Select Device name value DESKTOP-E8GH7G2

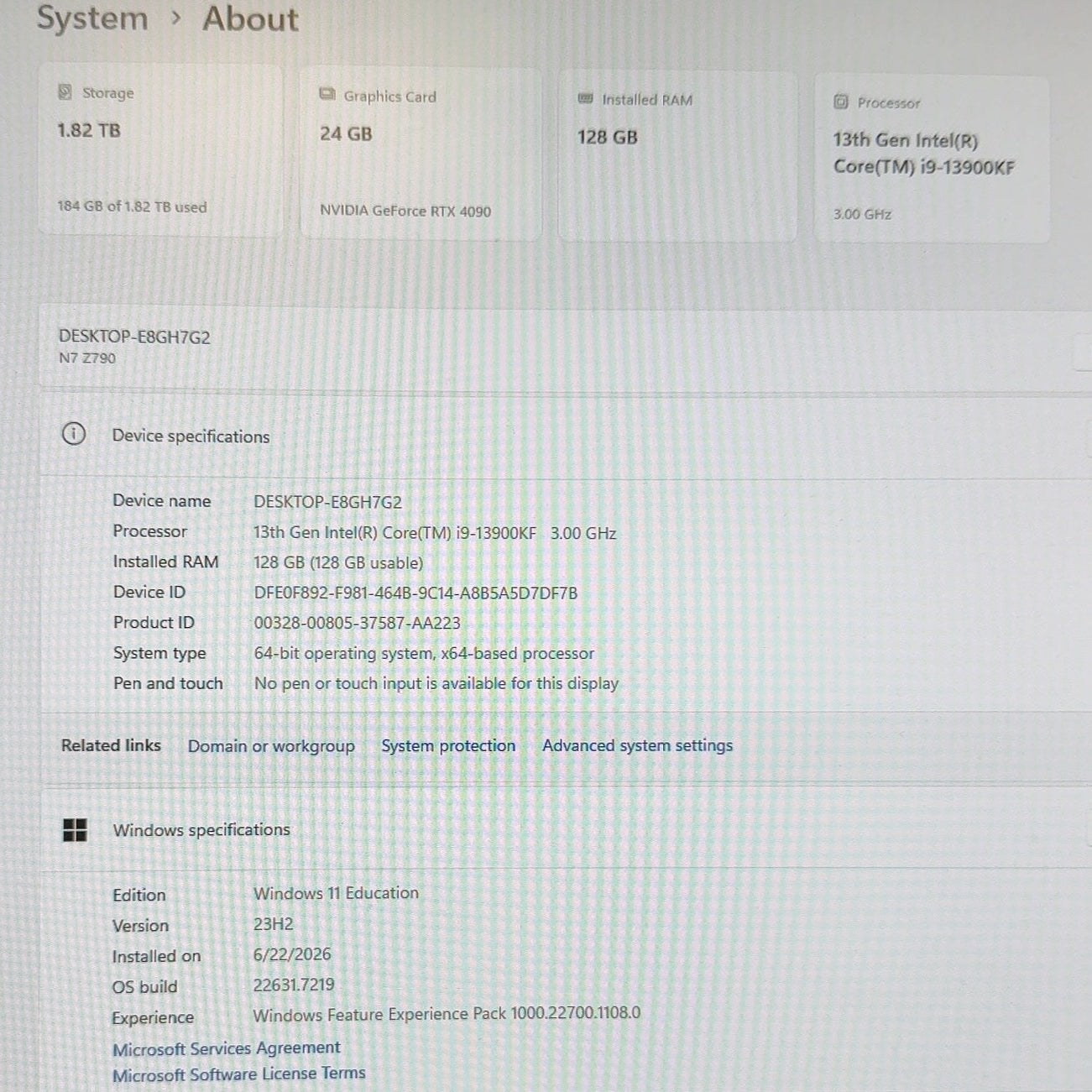[328, 502]
